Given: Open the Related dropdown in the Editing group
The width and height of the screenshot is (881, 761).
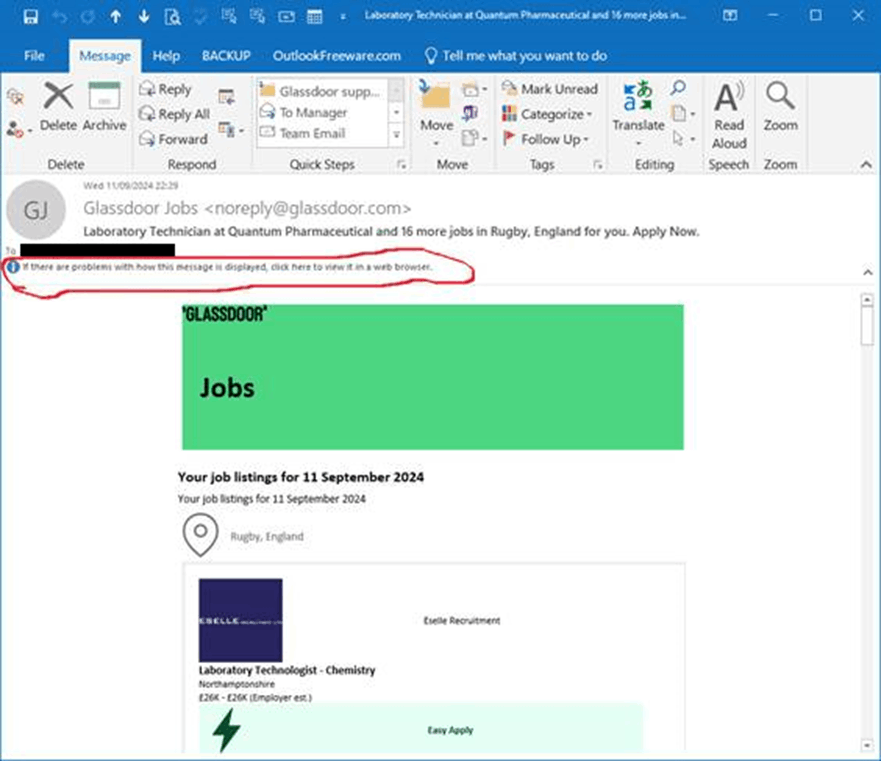Looking at the screenshot, I should (683, 113).
